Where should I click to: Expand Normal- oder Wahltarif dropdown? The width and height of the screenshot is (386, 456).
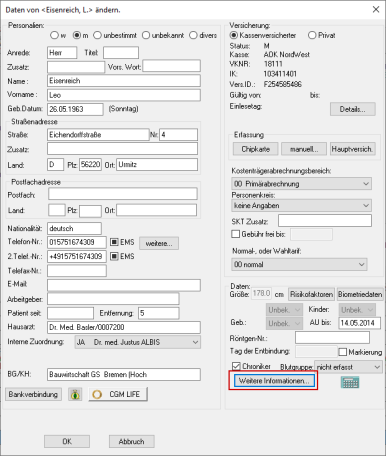[299, 264]
